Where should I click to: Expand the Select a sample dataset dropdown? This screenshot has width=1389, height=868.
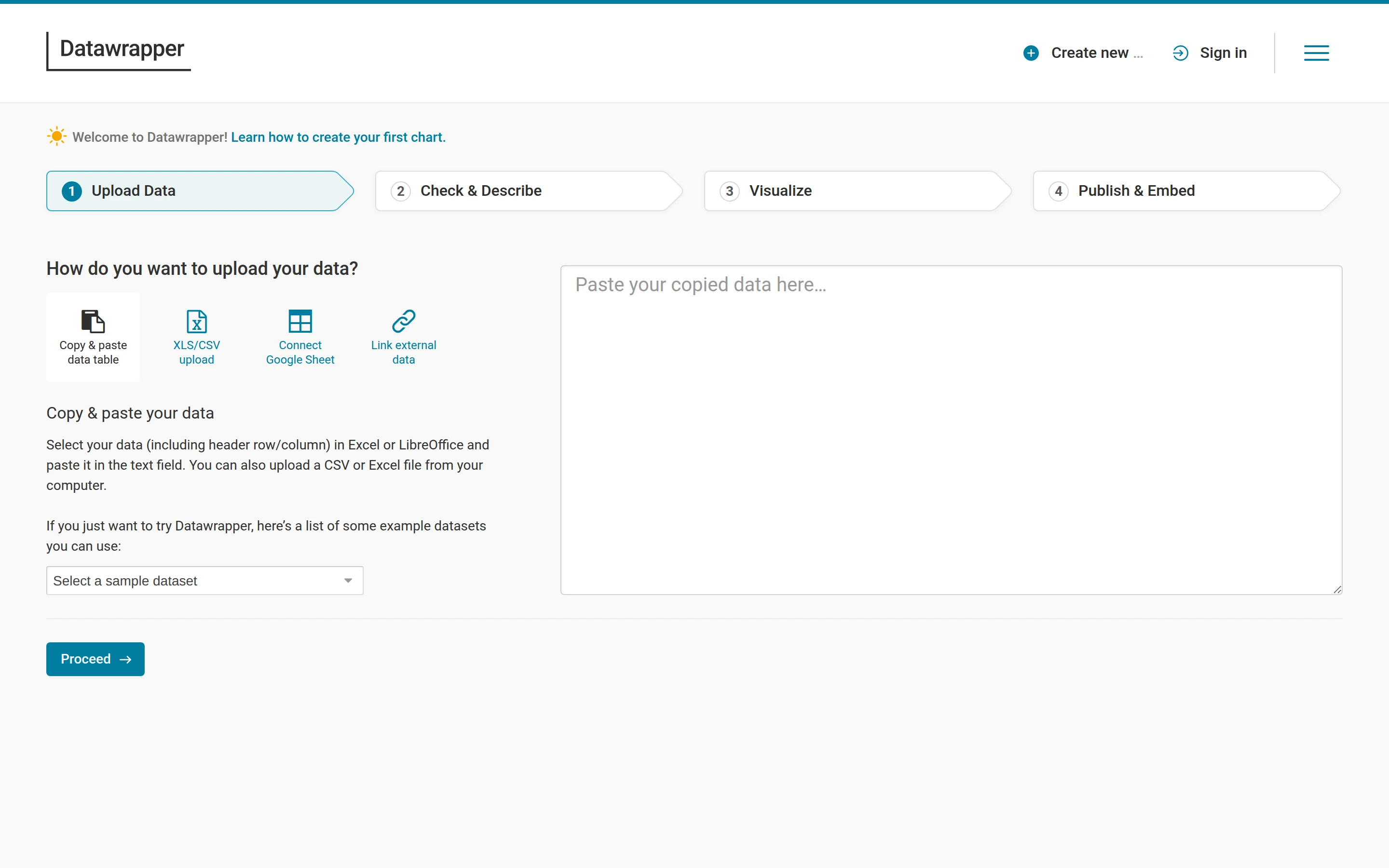pyautogui.click(x=204, y=581)
